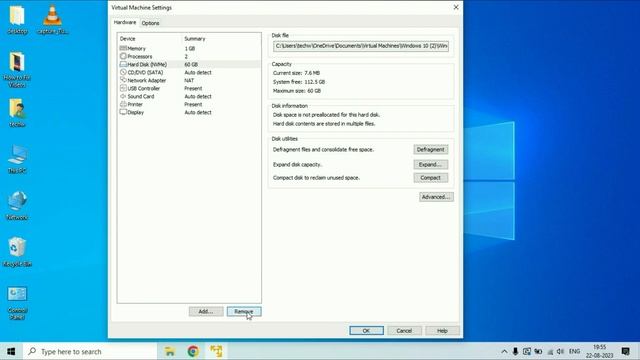The width and height of the screenshot is (640, 360).
Task: Open Help for VM settings
Action: click(442, 331)
